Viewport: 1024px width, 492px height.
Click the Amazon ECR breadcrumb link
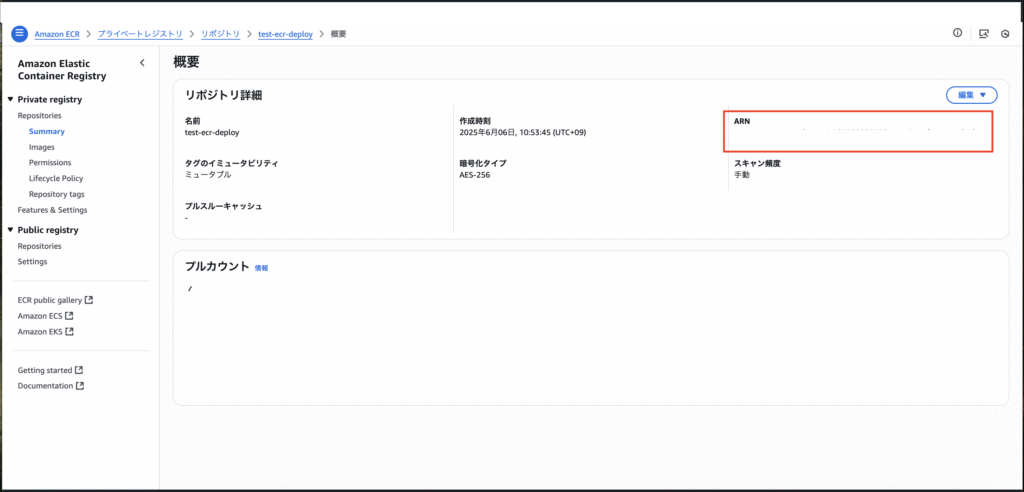(x=57, y=34)
